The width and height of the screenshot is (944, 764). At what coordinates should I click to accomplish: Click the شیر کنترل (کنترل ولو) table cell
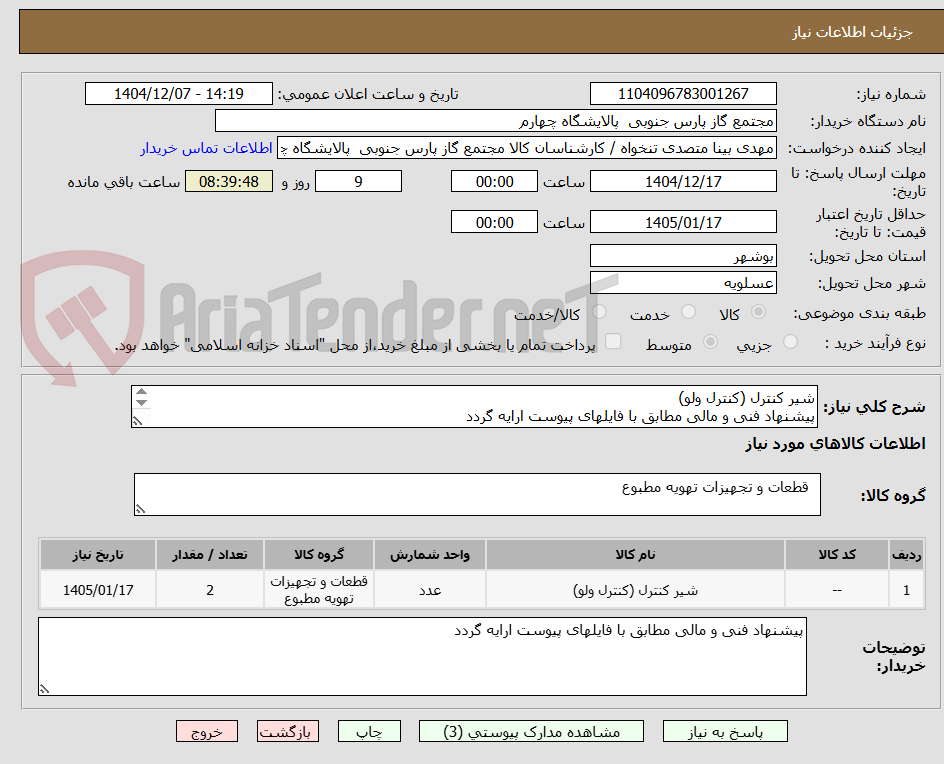pyautogui.click(x=635, y=590)
